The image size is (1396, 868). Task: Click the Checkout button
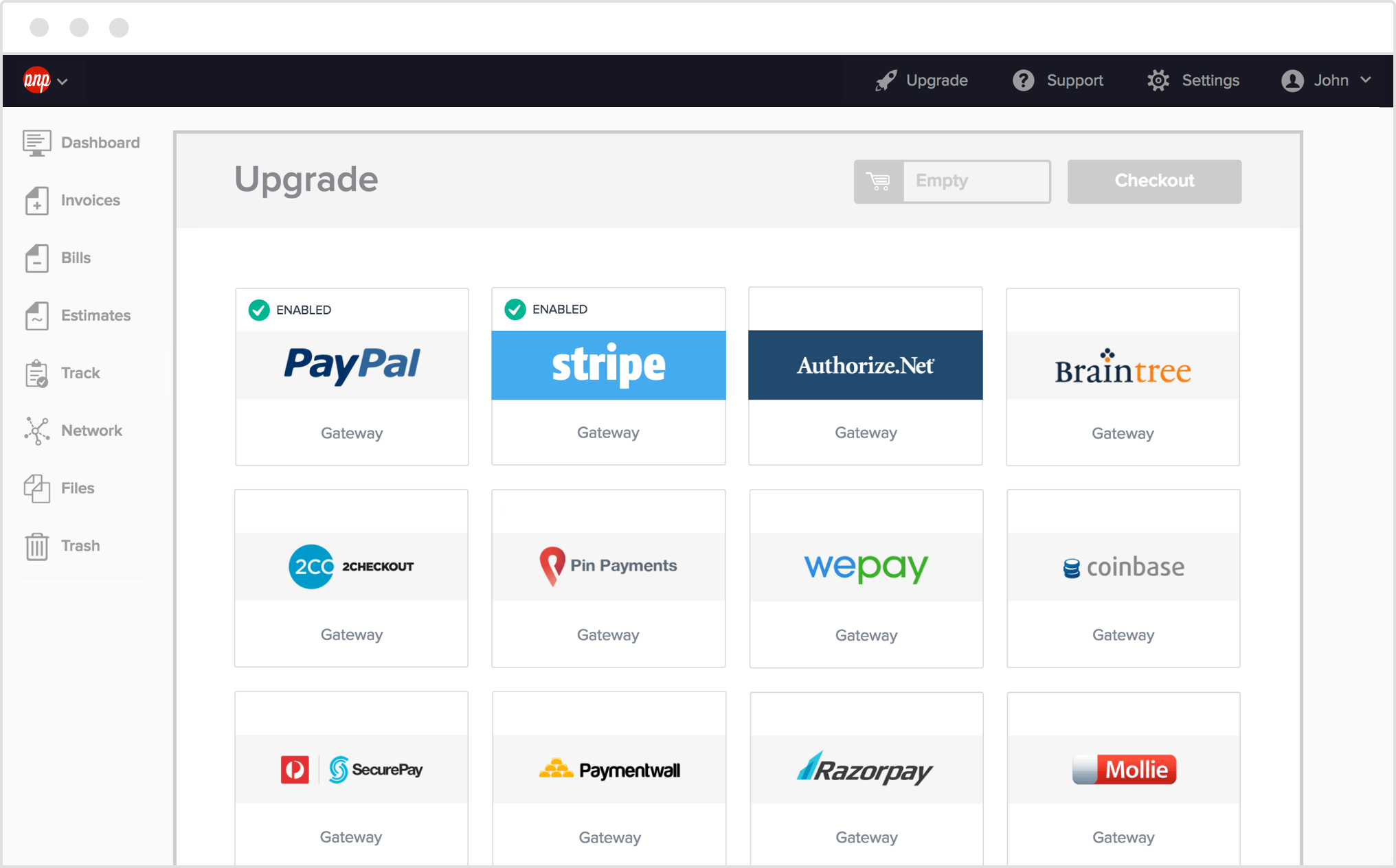(1154, 180)
